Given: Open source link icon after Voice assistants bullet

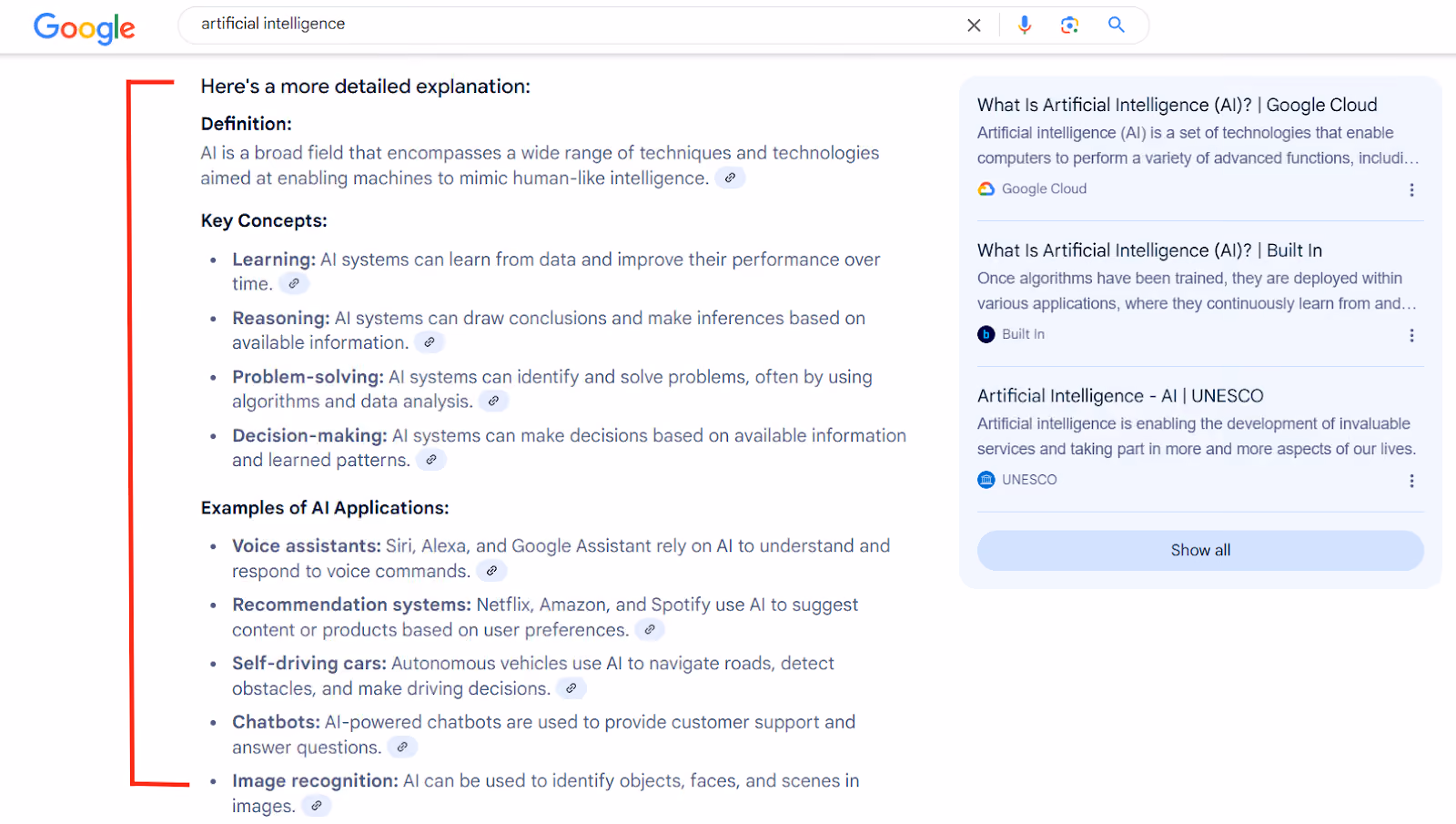Looking at the screenshot, I should point(491,571).
